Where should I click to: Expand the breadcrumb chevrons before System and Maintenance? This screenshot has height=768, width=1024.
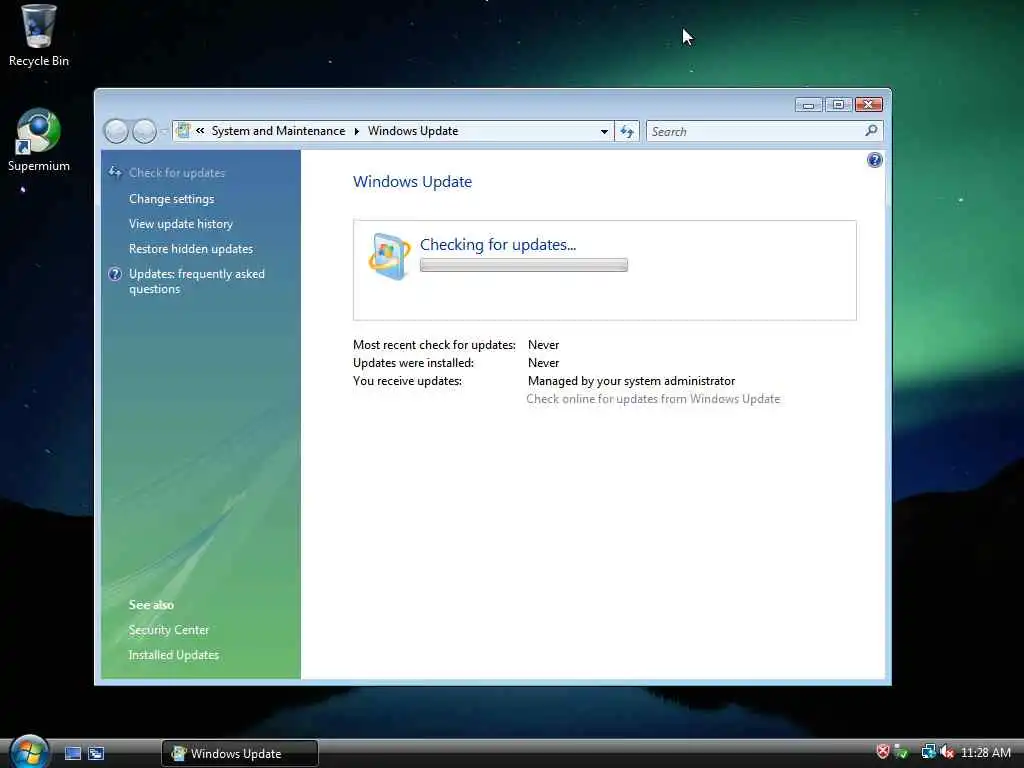200,131
